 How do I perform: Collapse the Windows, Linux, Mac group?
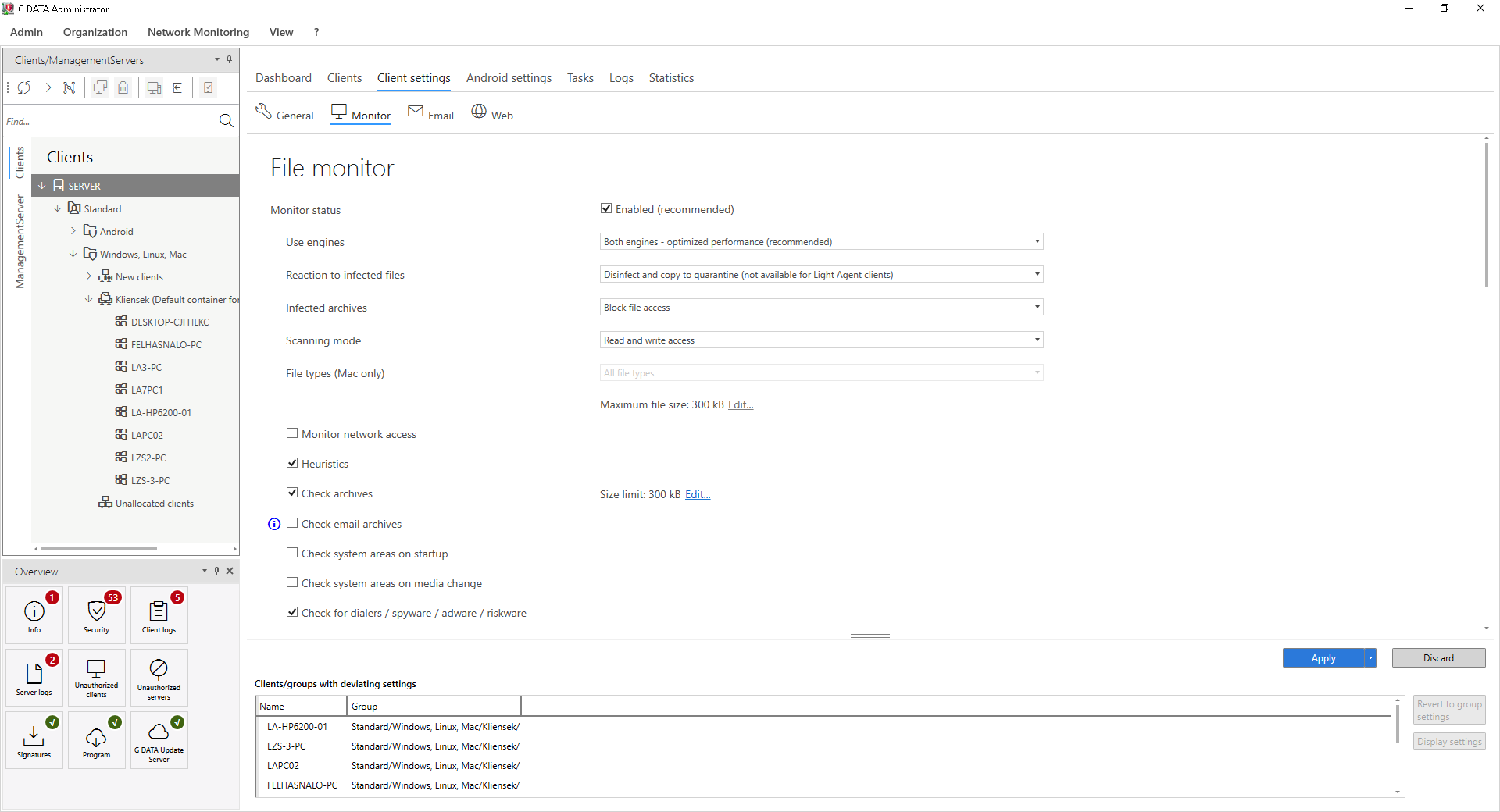(73, 254)
